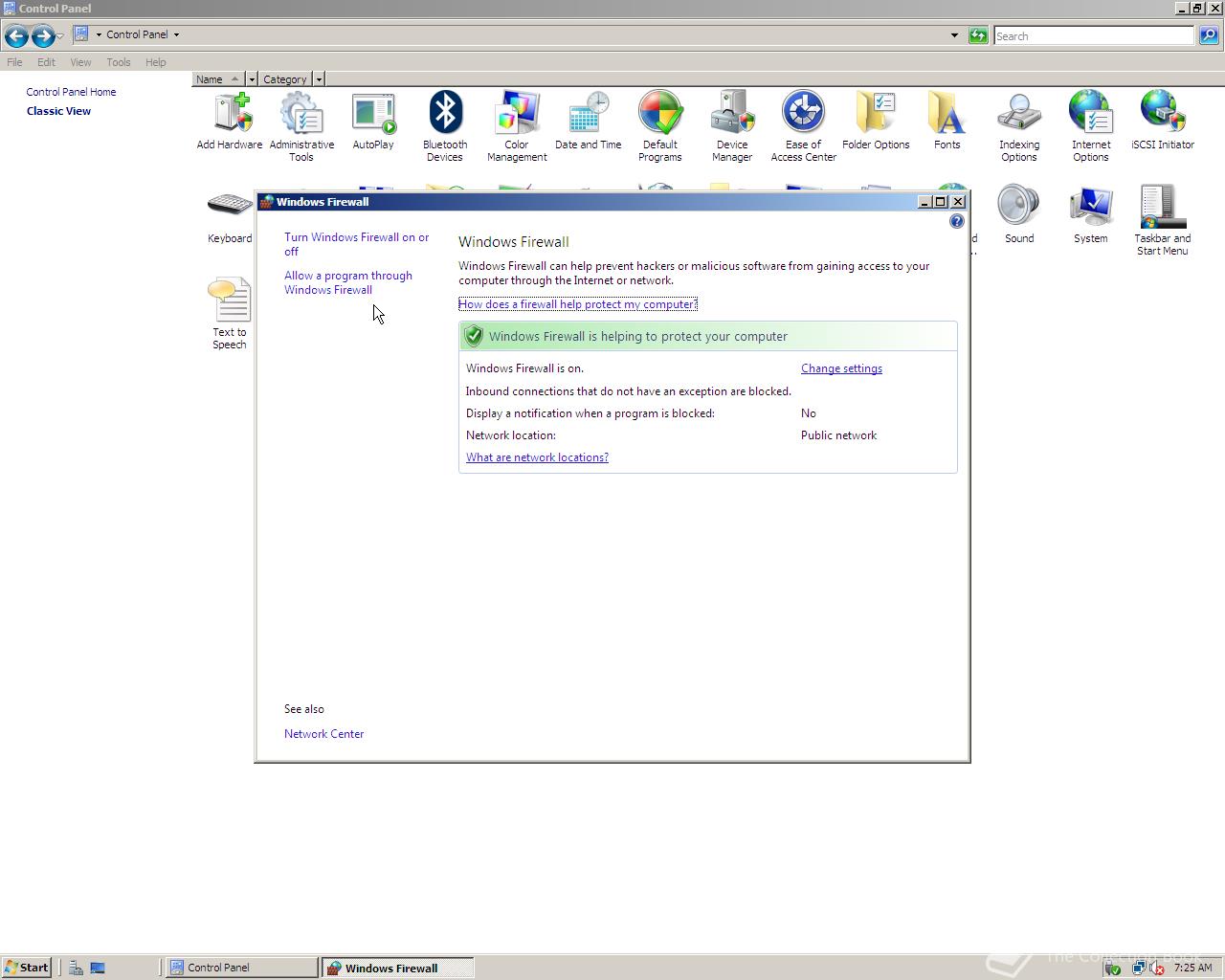Open the recent pages dropdown arrow
The width and height of the screenshot is (1225, 980).
coord(60,36)
